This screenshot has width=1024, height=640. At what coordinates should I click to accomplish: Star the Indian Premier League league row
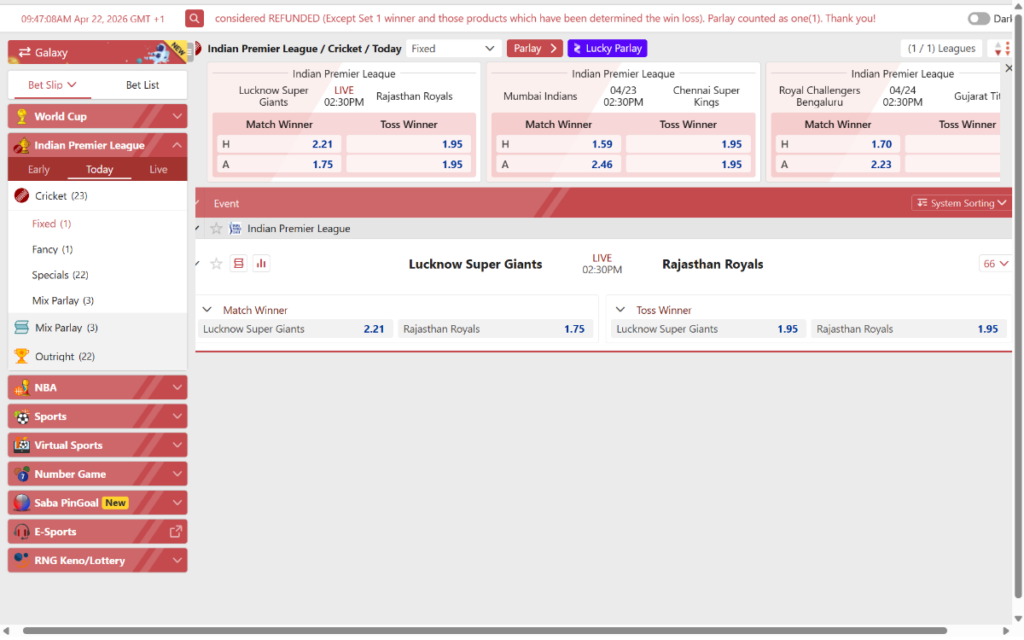pyautogui.click(x=216, y=229)
